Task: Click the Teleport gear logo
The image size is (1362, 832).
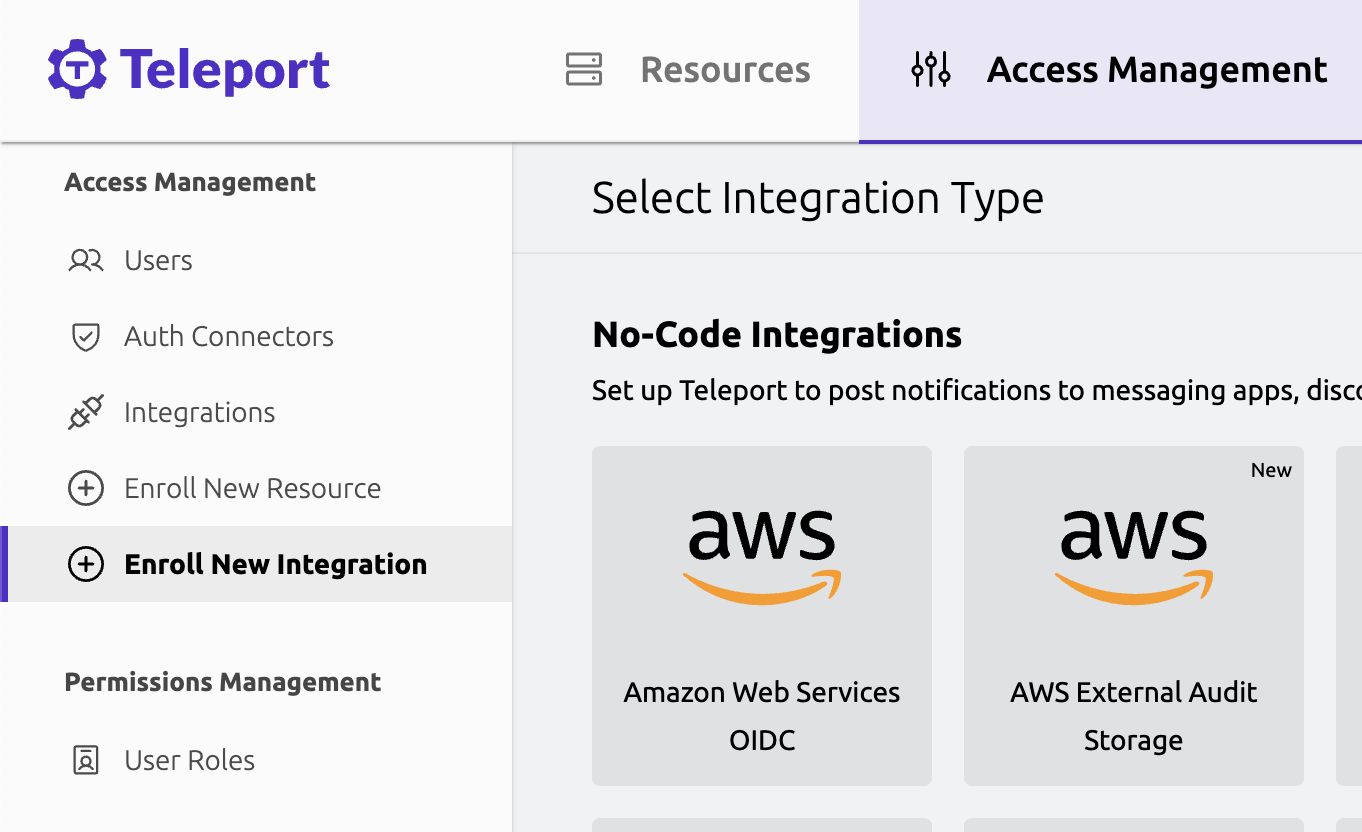Action: 79,68
